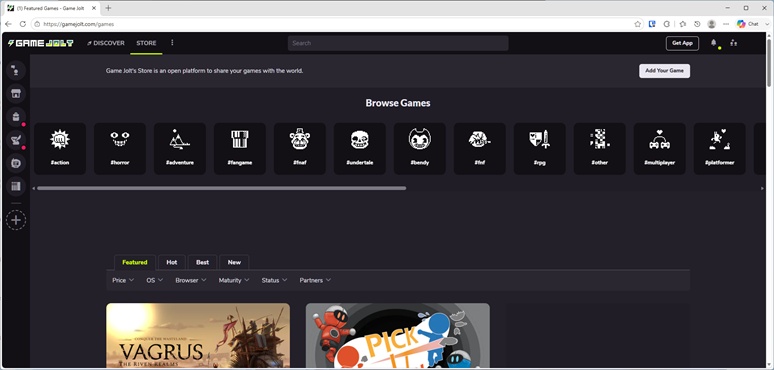Screen dimensions: 774x370
Task: Open the Vagrus The Riven Realms game card
Action: click(x=198, y=335)
